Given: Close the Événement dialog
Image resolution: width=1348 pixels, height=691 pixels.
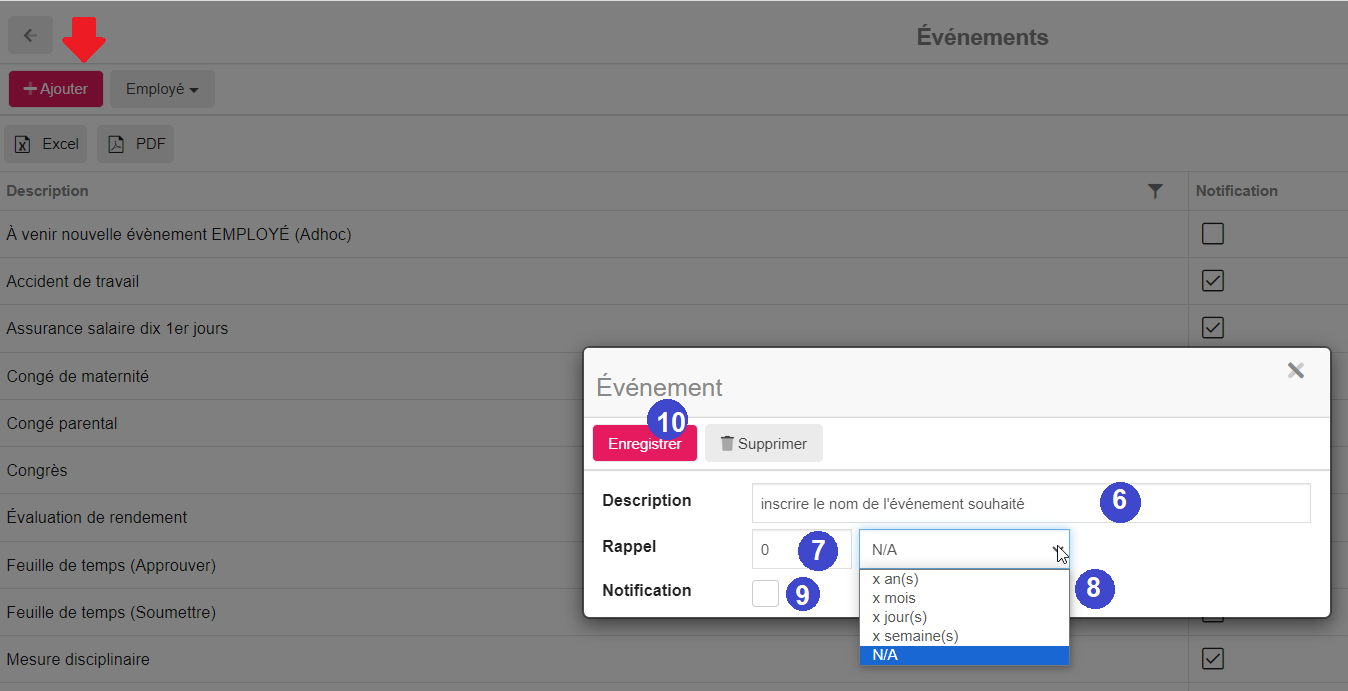Looking at the screenshot, I should (x=1296, y=371).
